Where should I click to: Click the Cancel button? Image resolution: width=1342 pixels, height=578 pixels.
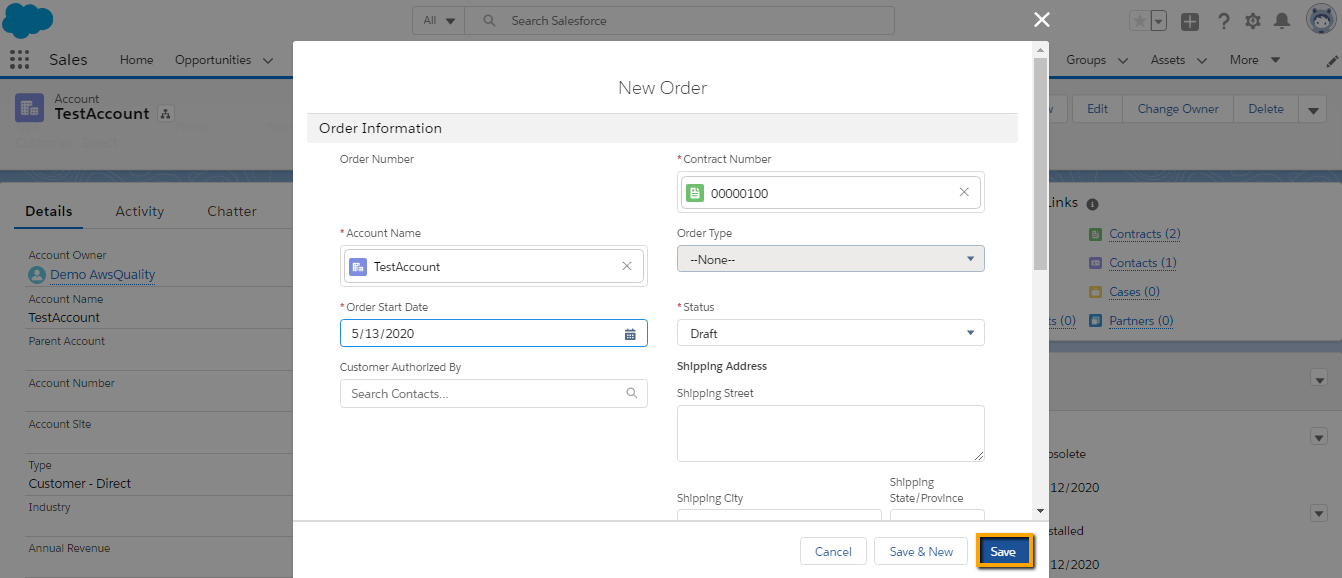click(833, 552)
